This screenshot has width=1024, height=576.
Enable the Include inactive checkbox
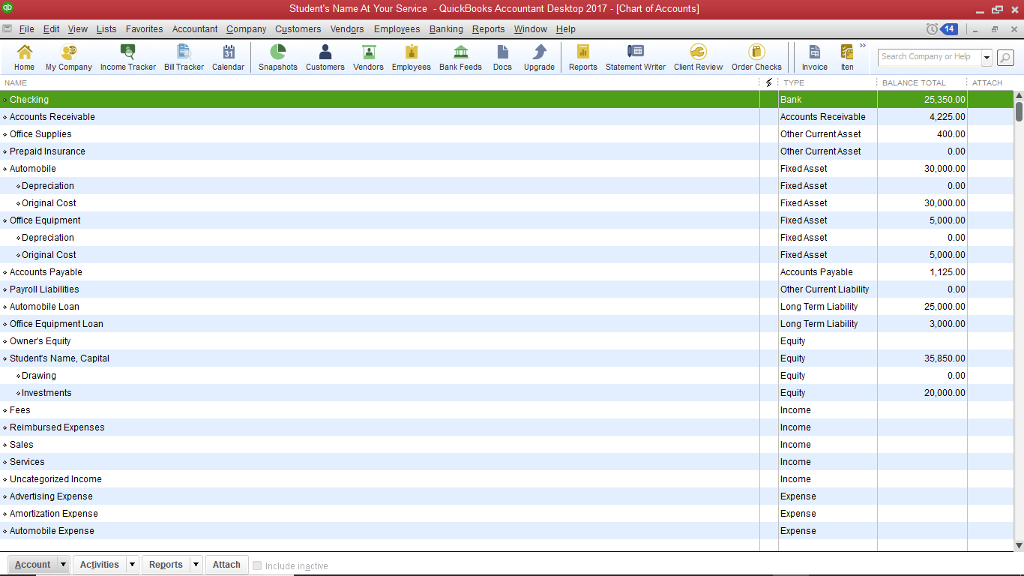pyautogui.click(x=258, y=564)
